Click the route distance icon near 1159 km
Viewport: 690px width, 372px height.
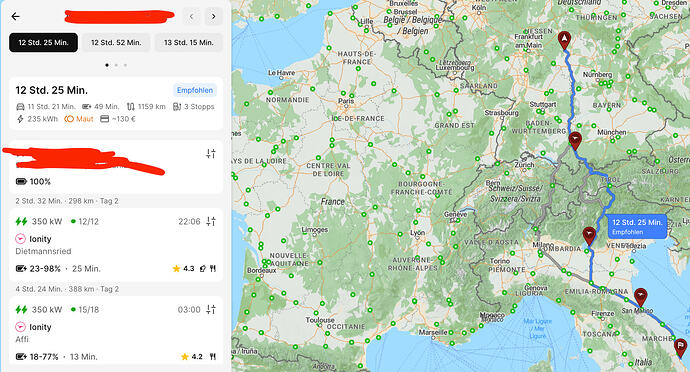pyautogui.click(x=131, y=107)
